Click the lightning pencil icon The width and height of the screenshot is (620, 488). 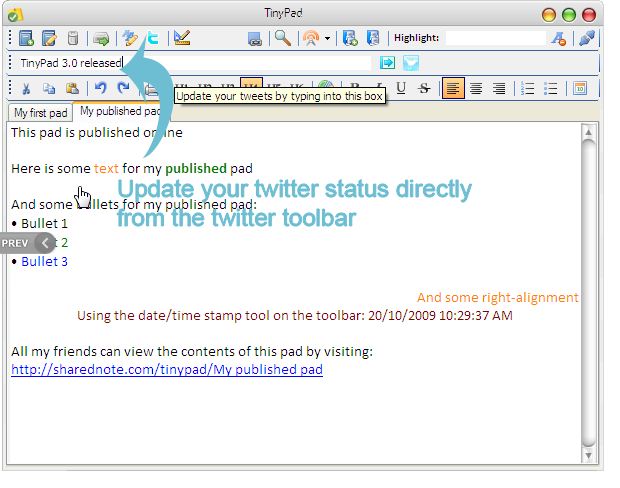[x=130, y=38]
